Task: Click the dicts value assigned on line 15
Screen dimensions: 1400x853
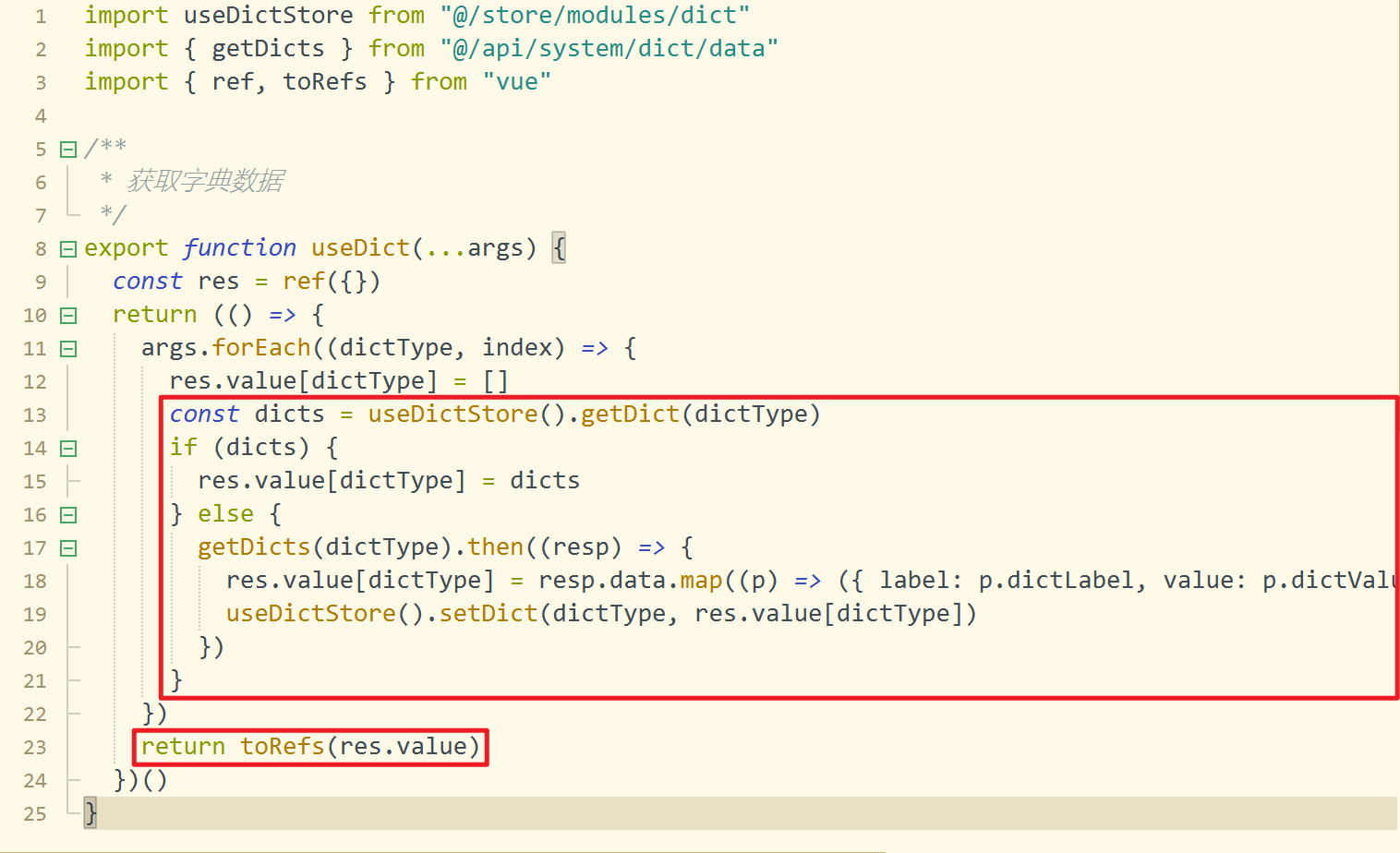Action: 545,481
